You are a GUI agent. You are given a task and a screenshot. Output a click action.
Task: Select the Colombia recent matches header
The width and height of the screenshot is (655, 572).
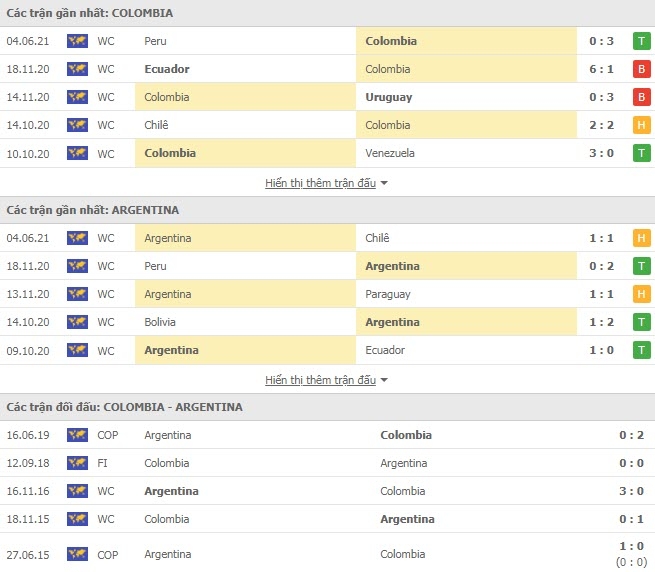(x=328, y=13)
